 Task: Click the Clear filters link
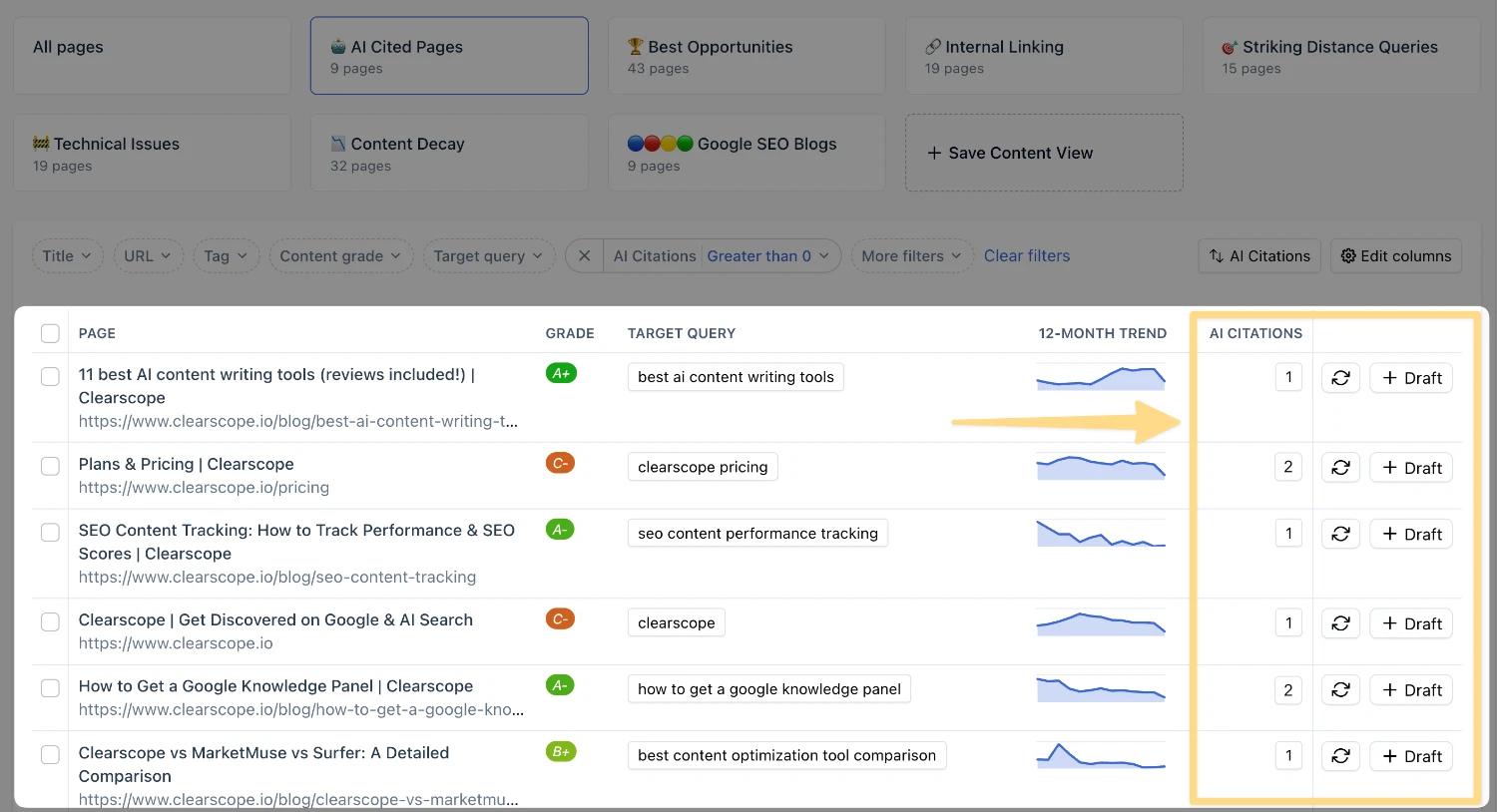pos(1026,256)
